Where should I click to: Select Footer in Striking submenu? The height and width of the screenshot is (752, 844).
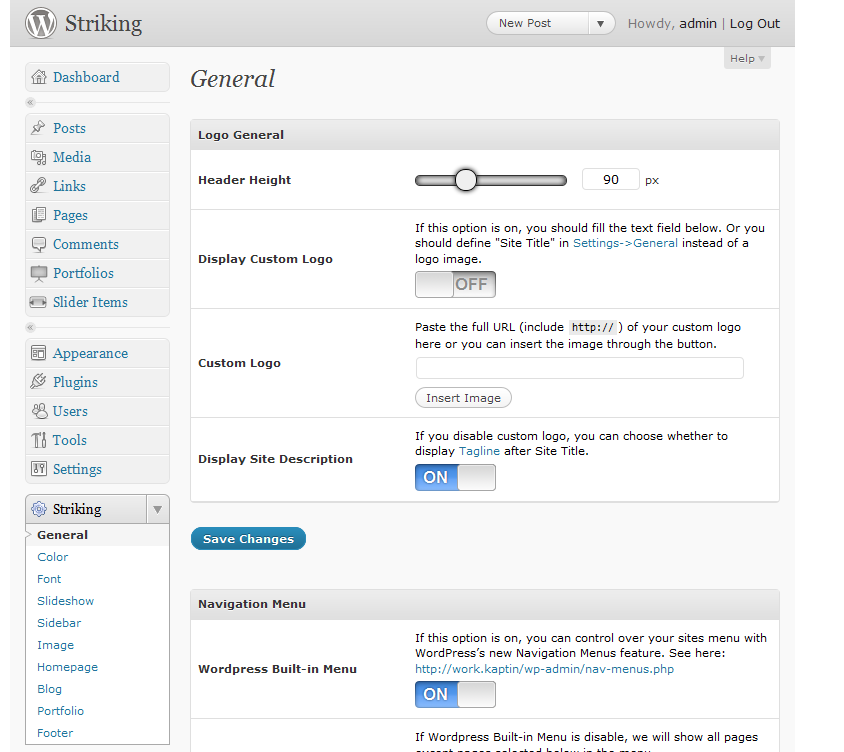pos(55,733)
